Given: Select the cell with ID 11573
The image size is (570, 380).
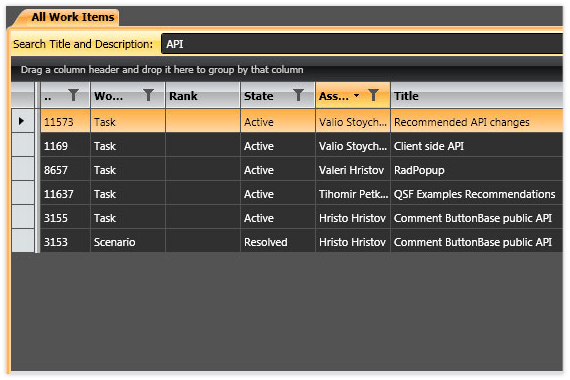Looking at the screenshot, I should pos(65,121).
